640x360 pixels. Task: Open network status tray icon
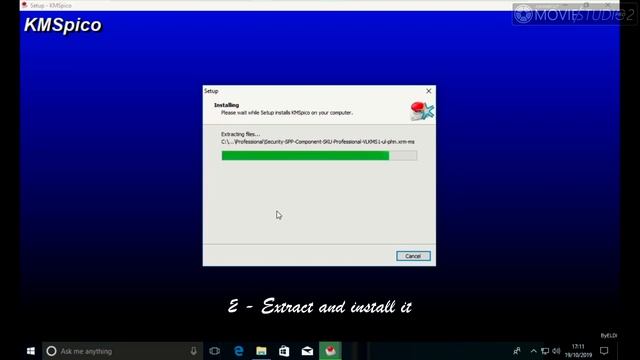[x=545, y=351]
